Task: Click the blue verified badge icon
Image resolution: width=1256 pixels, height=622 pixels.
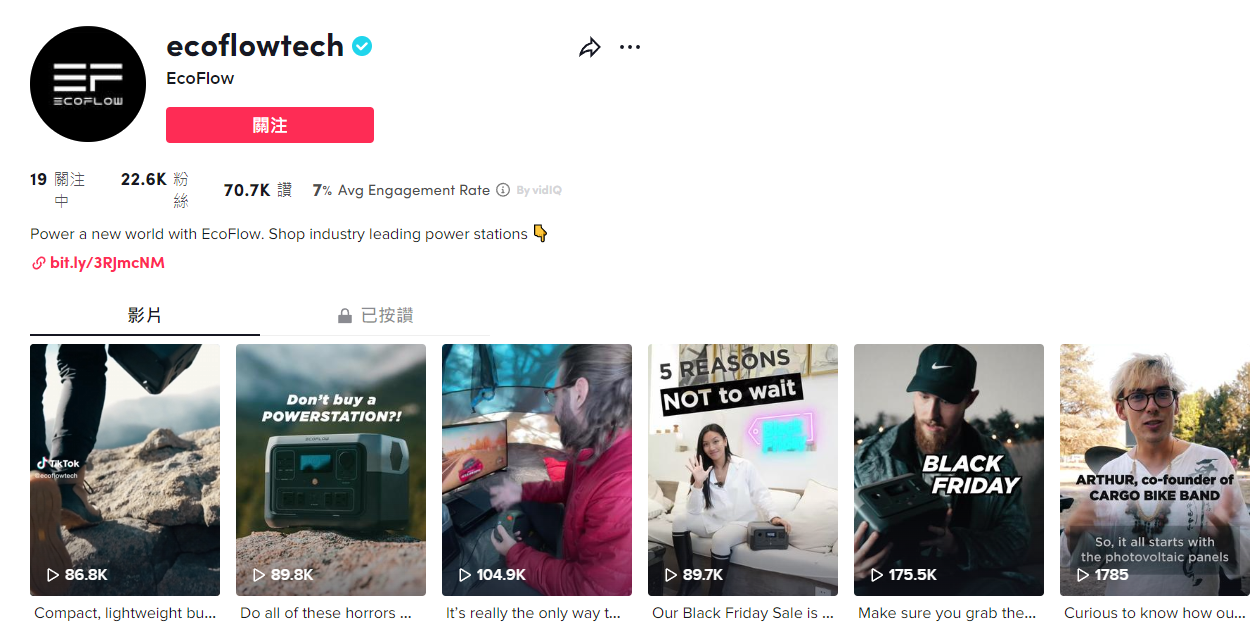Action: pos(362,46)
